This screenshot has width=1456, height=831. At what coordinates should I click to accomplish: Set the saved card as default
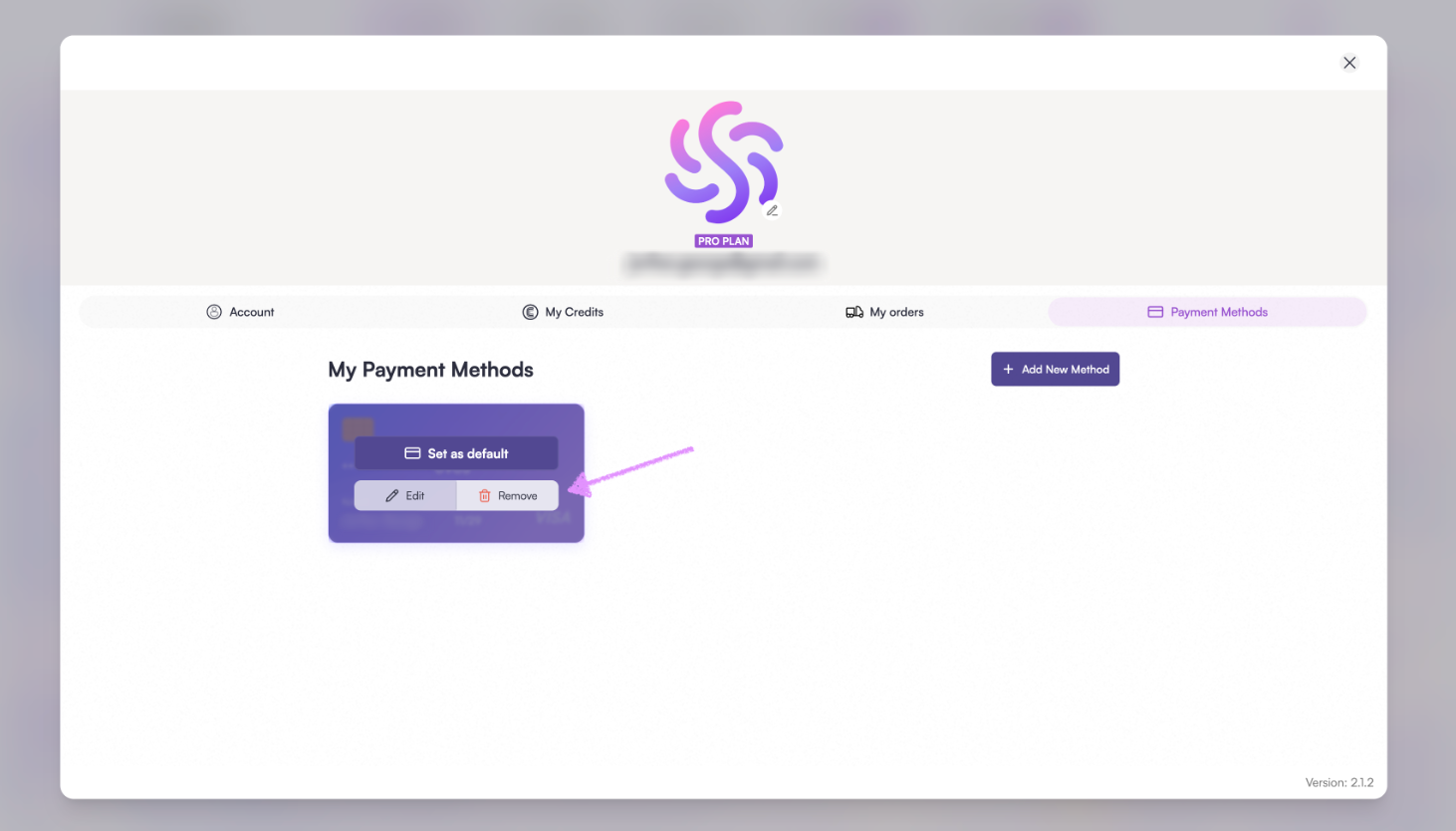coord(456,453)
